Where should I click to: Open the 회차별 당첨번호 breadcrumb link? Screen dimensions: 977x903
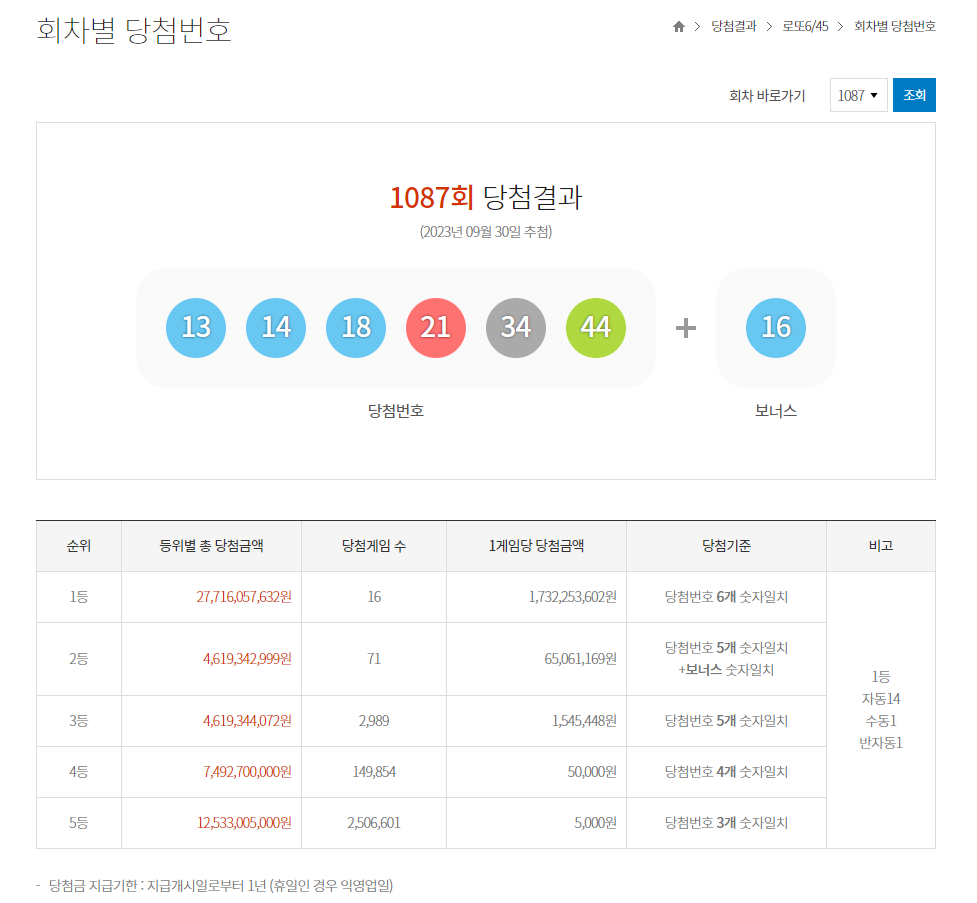(x=895, y=26)
